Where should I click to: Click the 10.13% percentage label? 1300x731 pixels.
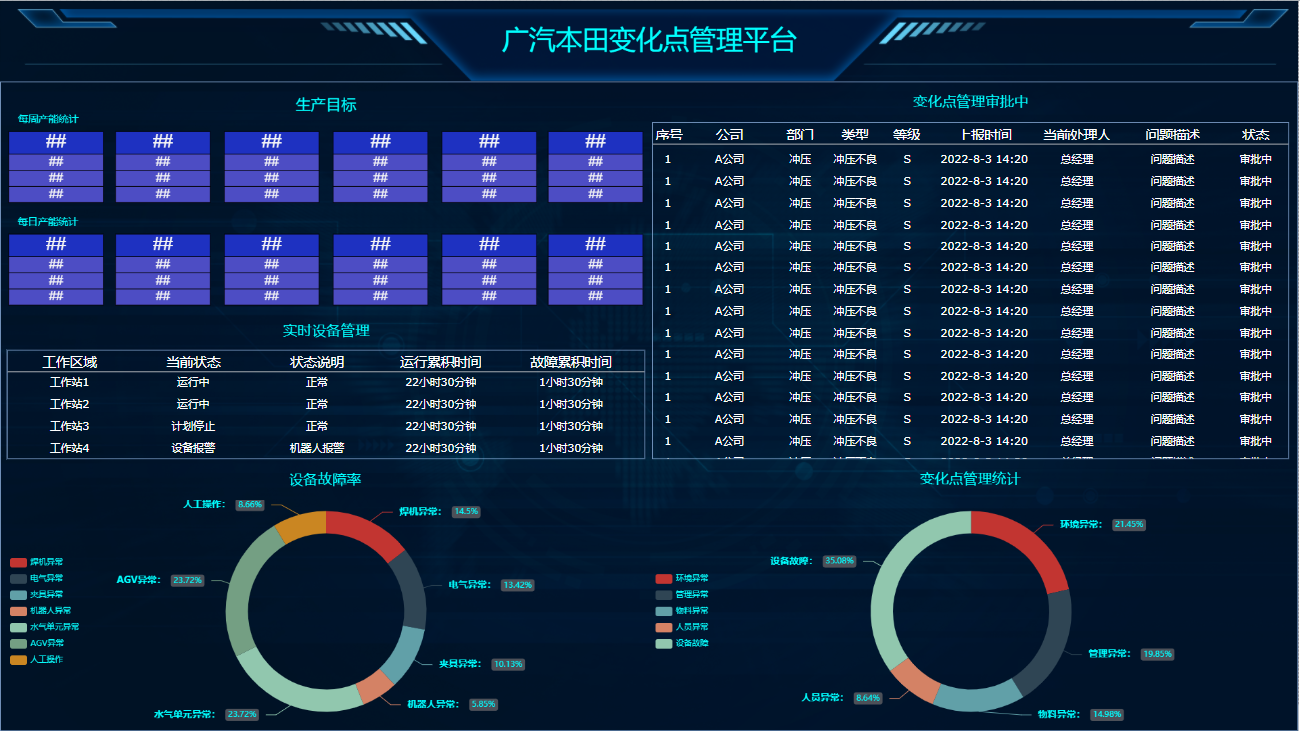coord(508,664)
